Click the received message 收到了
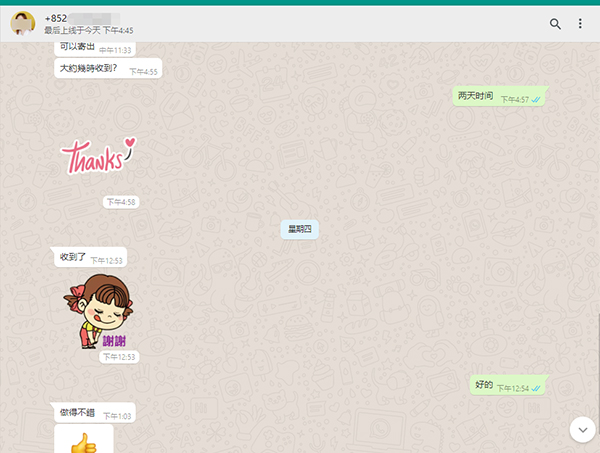Screen dimensions: 600x453 pos(74,257)
